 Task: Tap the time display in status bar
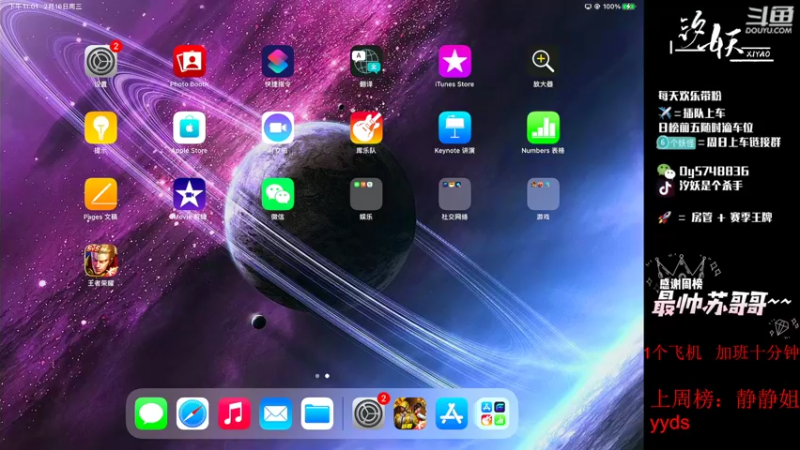[x=24, y=7]
